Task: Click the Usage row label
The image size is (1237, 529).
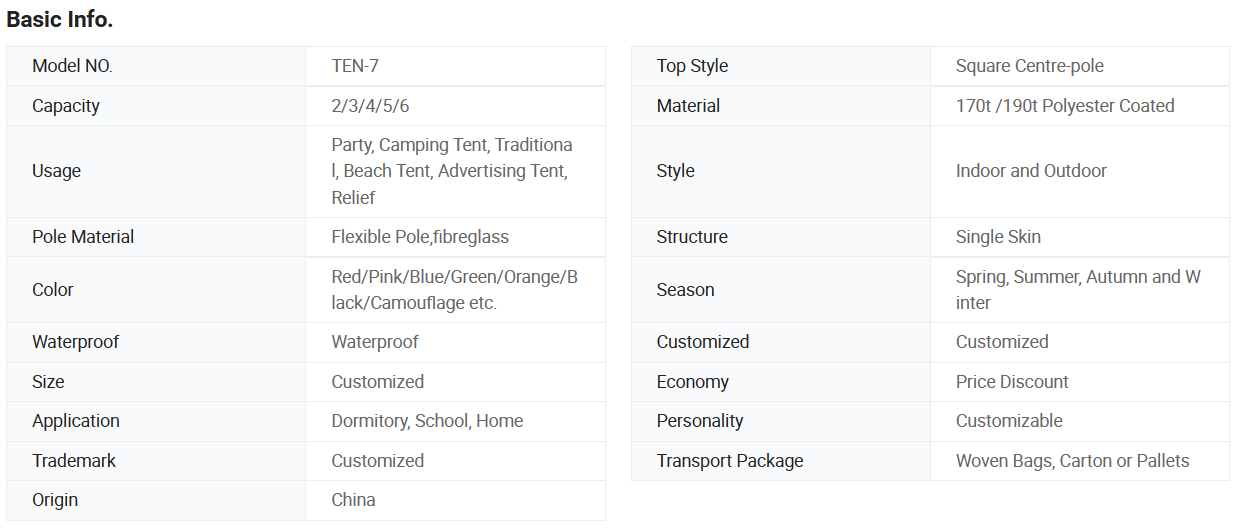Action: click(x=56, y=171)
